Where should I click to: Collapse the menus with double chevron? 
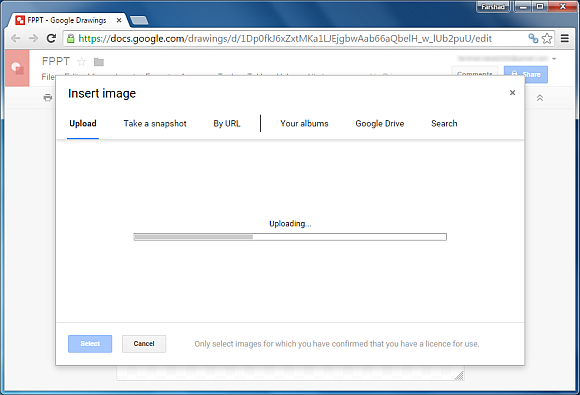click(x=540, y=98)
